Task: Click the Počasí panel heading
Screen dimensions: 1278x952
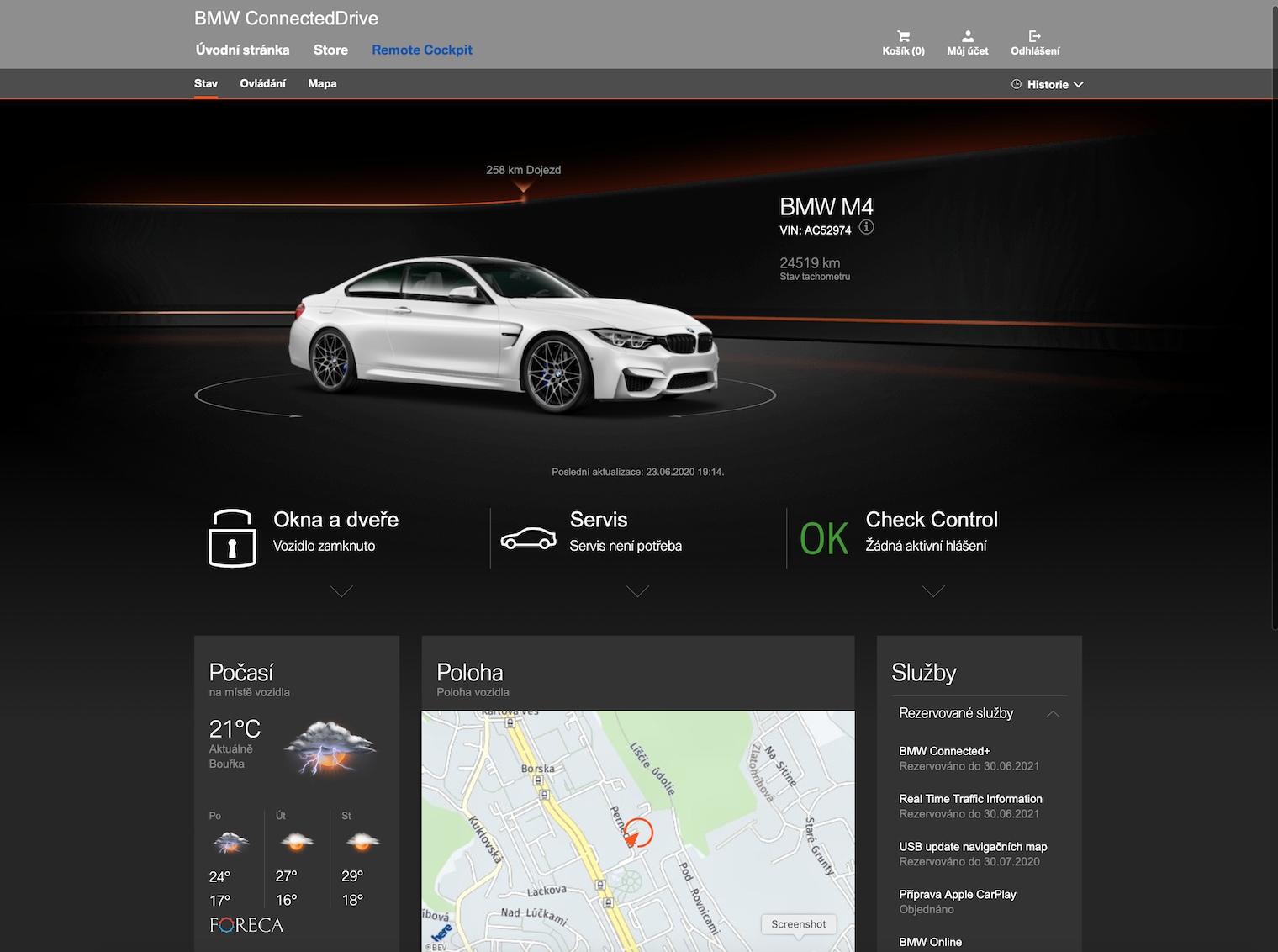Action: [x=240, y=672]
